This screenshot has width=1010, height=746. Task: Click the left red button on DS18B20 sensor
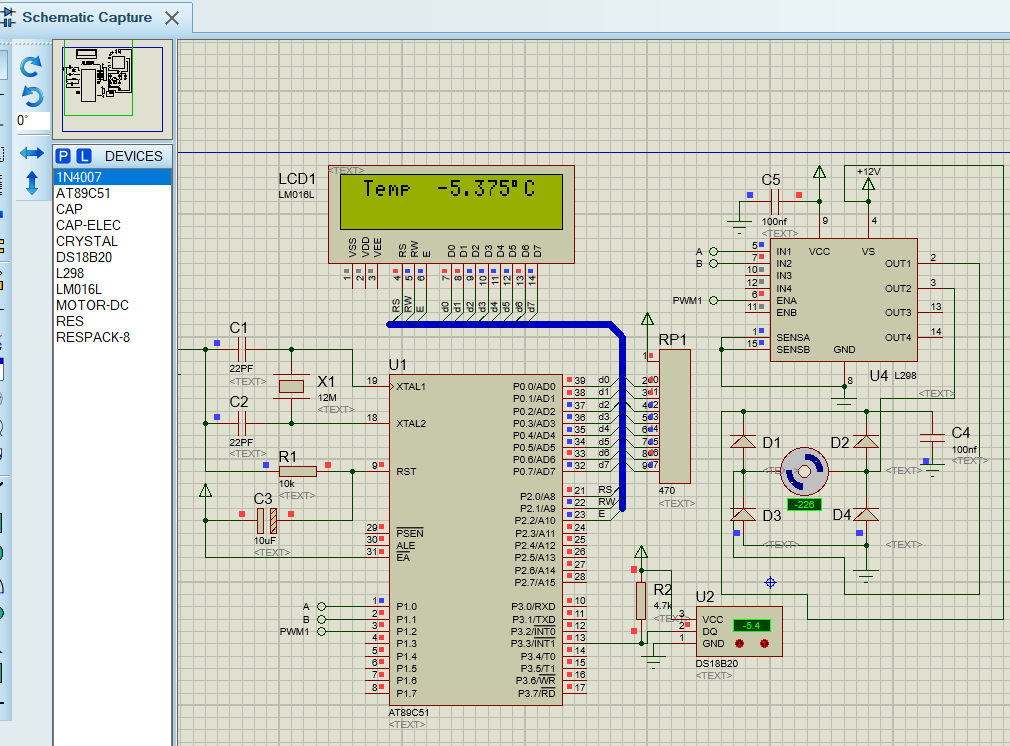(x=741, y=645)
